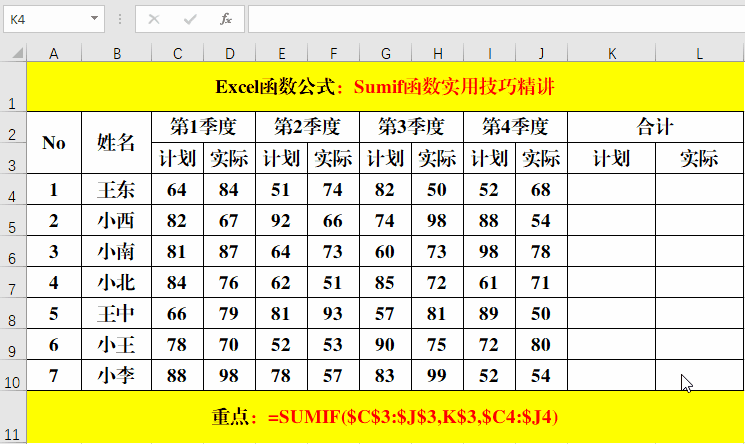Image resolution: width=745 pixels, height=444 pixels.
Task: Click the '实际' cell under 第4季度
Action: pyautogui.click(x=541, y=158)
